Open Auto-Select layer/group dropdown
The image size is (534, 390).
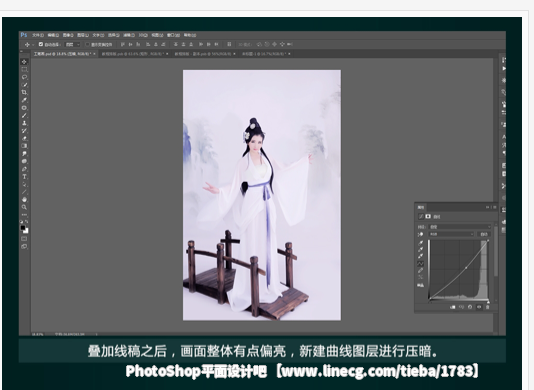coord(73,44)
